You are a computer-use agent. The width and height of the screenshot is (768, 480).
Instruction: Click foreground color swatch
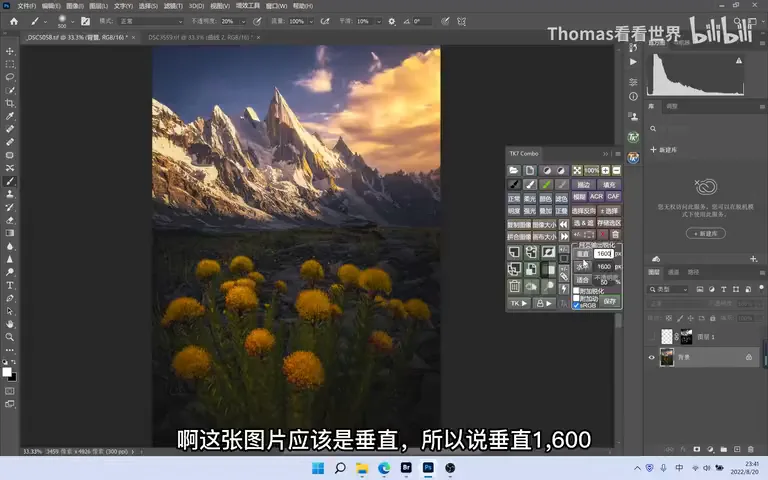(x=7, y=372)
